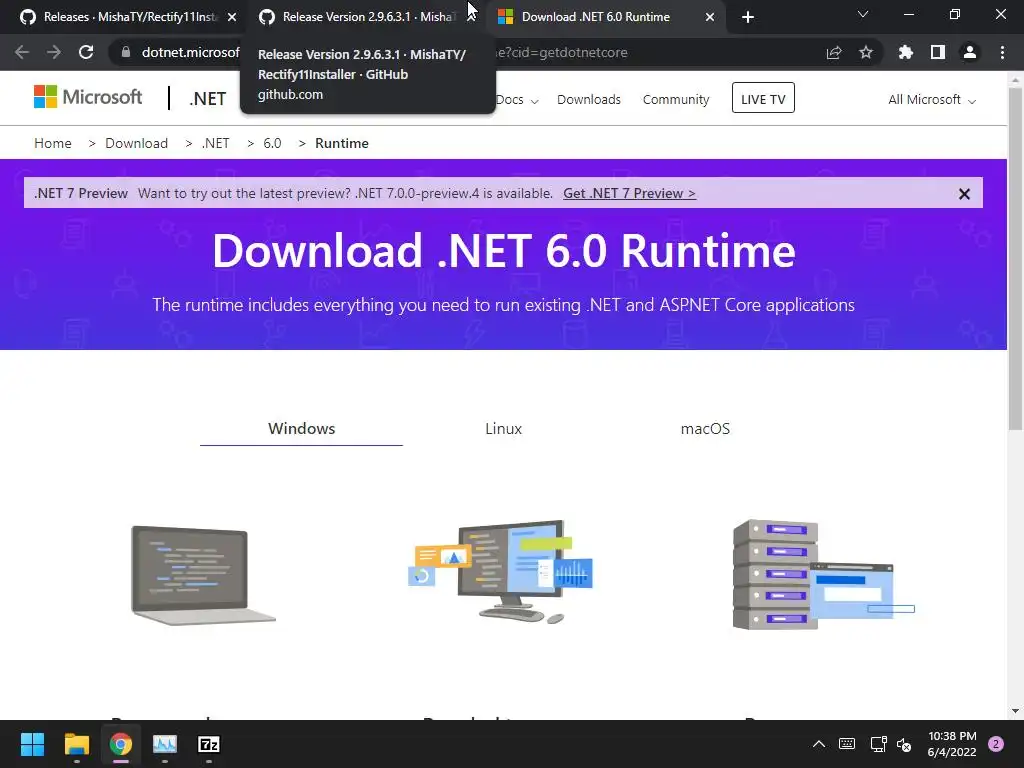Expand the All Microsoft dropdown
This screenshot has height=768, width=1024.
coord(932,99)
